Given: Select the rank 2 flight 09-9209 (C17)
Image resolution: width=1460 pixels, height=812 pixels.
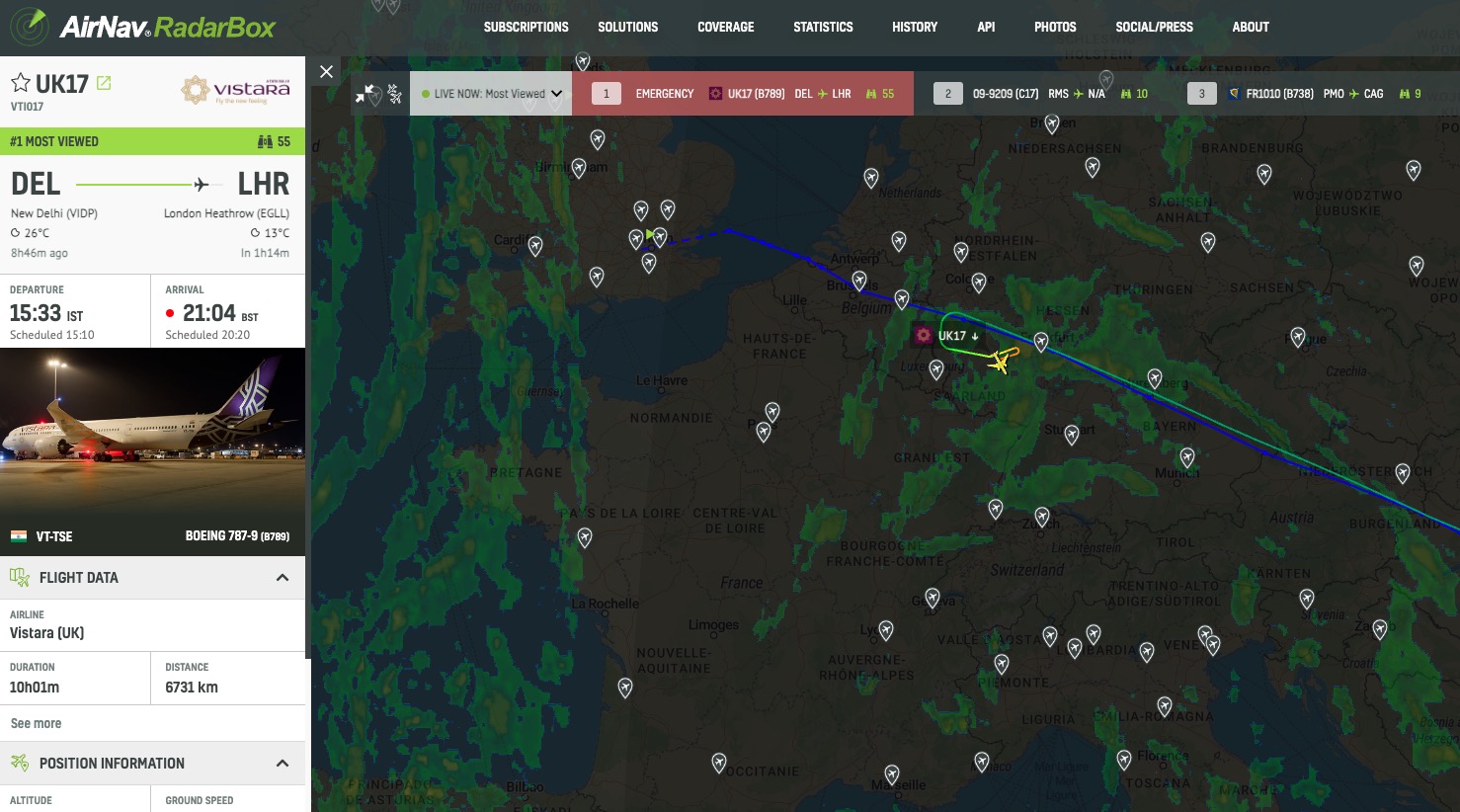Looking at the screenshot, I should tap(1040, 94).
